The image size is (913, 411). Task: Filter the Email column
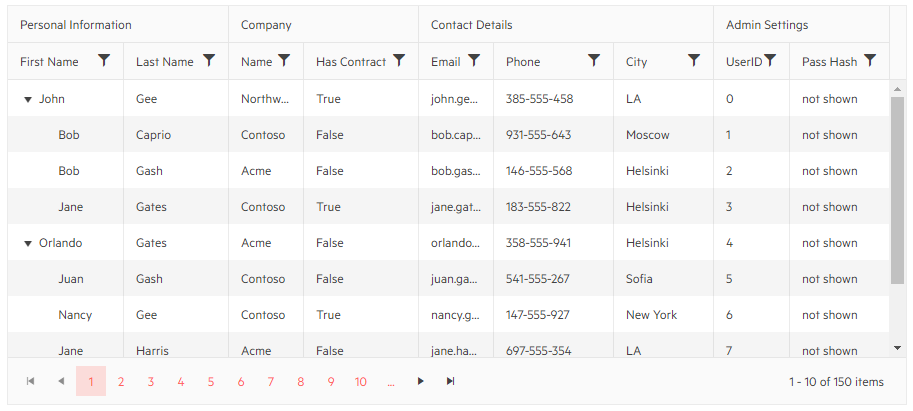pyautogui.click(x=474, y=61)
